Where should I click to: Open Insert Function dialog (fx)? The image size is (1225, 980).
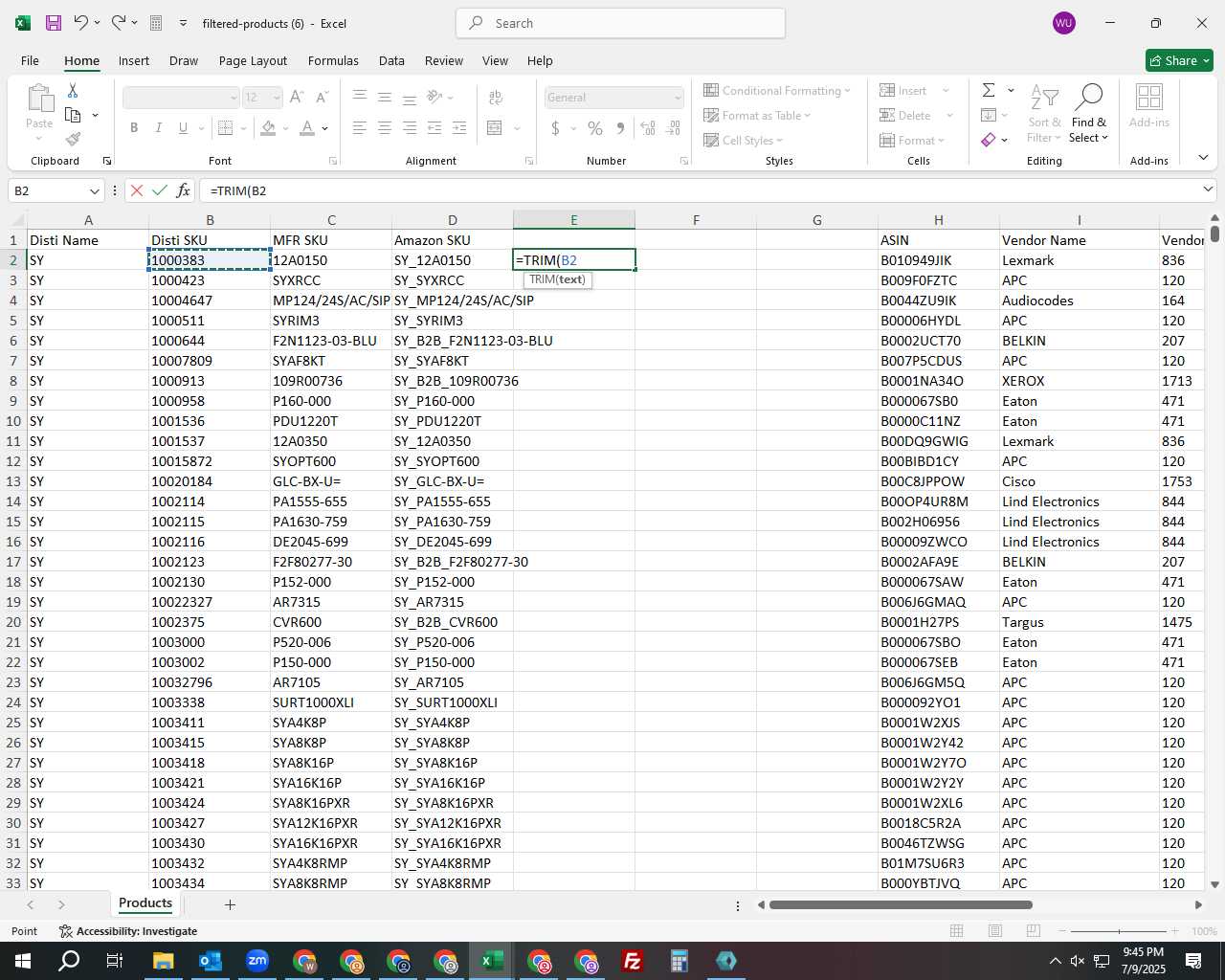click(x=183, y=190)
